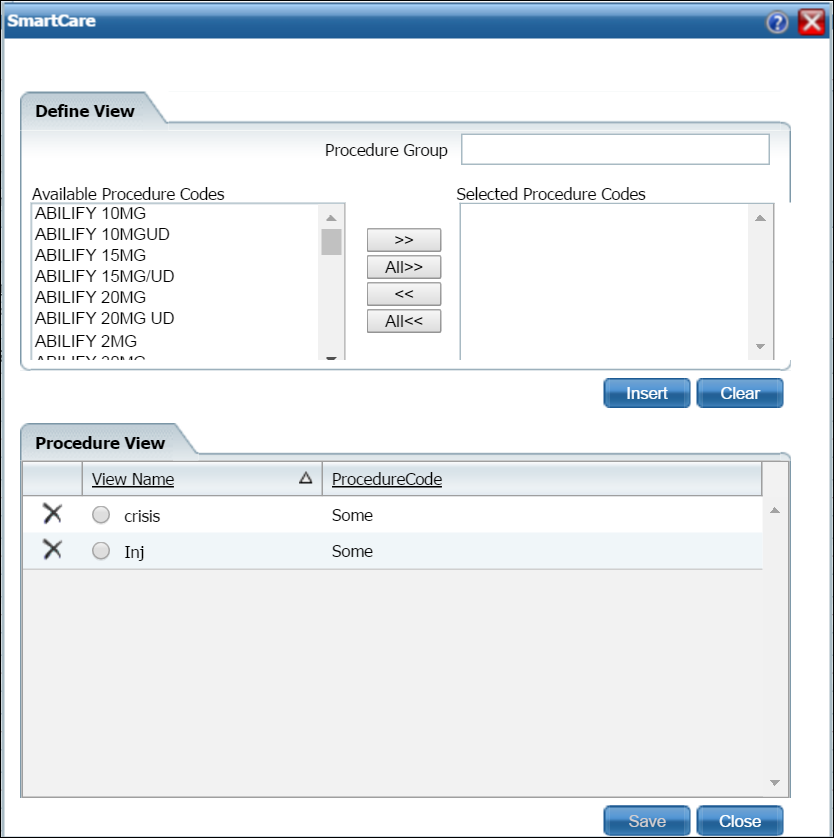
Task: Delete the Inj view row
Action: coord(51,550)
